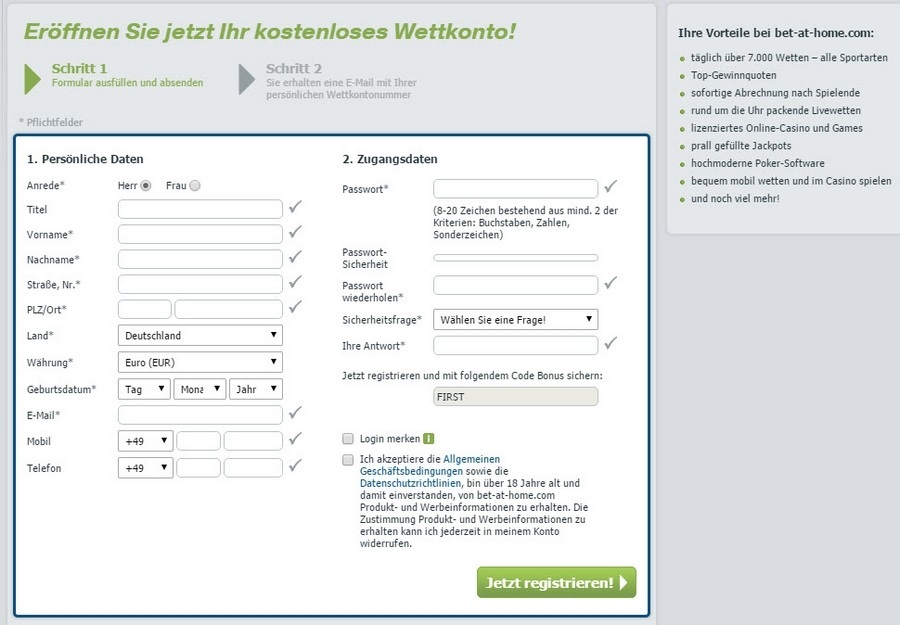The image size is (900, 625).
Task: Click the text "Top-Gewinnquoten"
Action: 734,75
